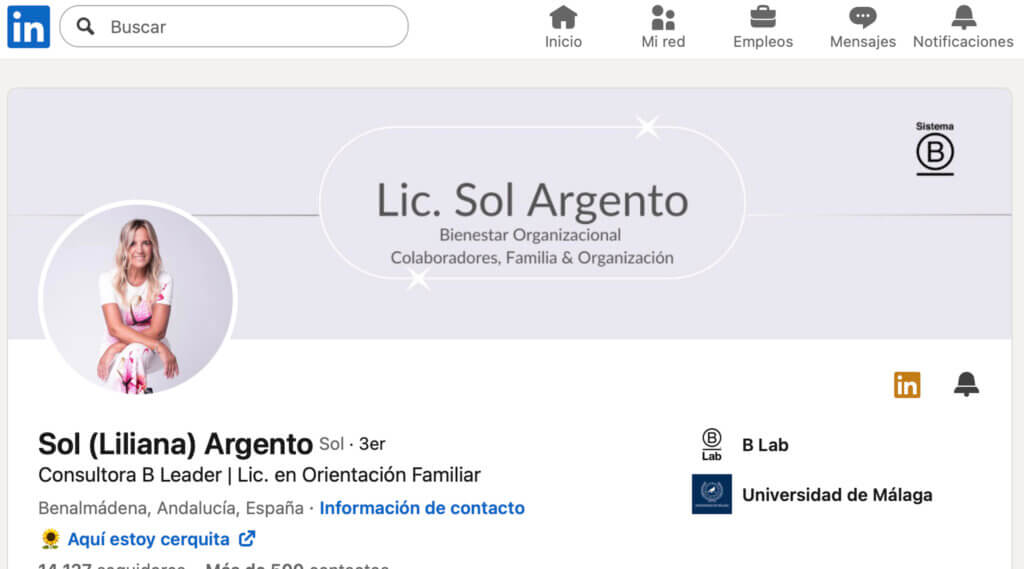This screenshot has width=1024, height=569.
Task: Open Sol Argento's circular profile photo
Action: [138, 300]
